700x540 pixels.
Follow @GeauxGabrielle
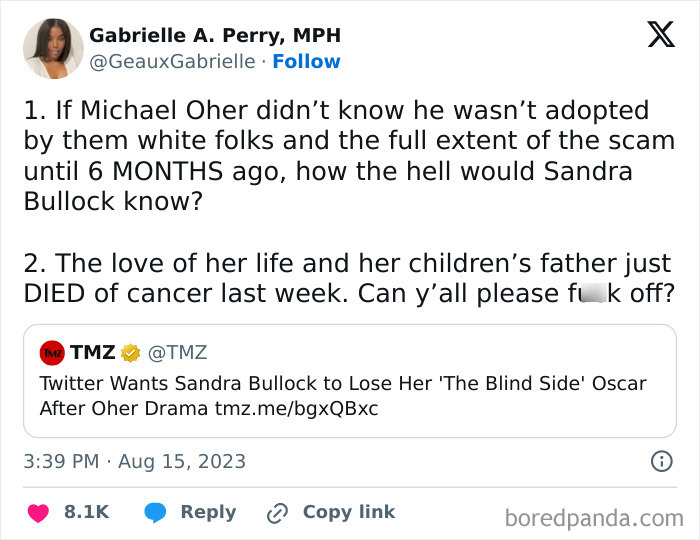pyautogui.click(x=307, y=62)
